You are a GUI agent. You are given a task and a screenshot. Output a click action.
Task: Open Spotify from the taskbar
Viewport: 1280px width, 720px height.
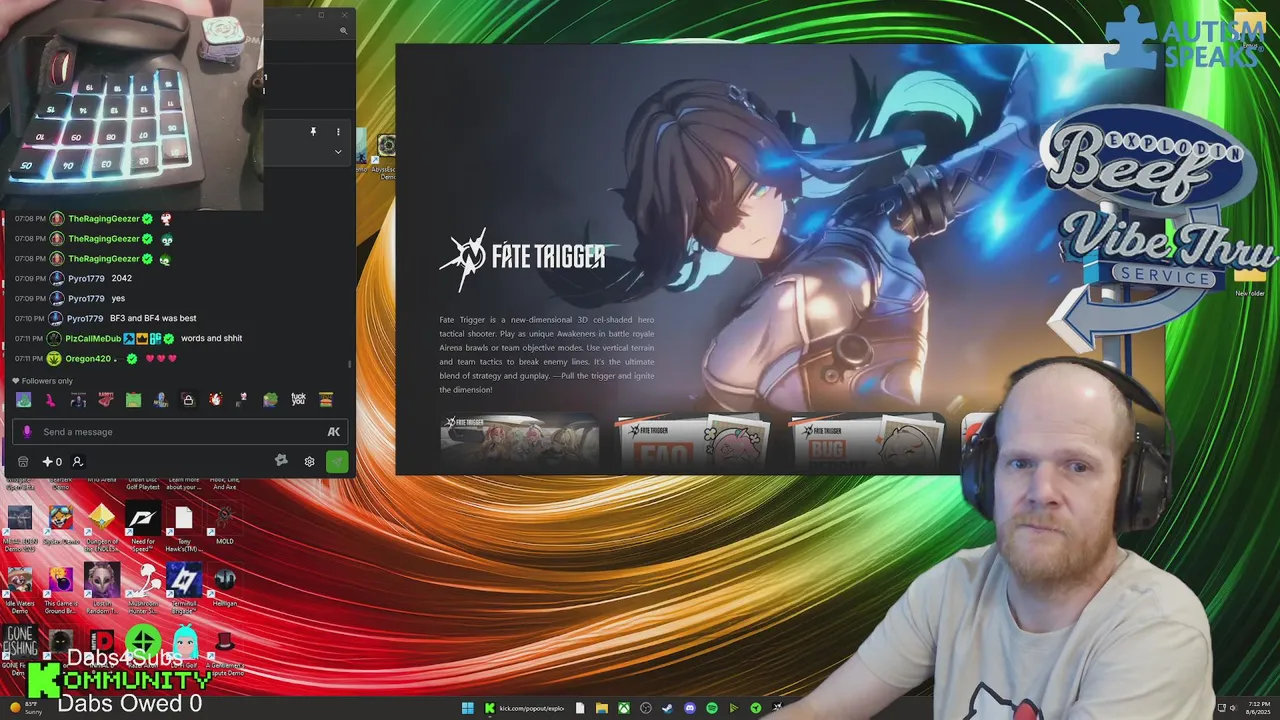(712, 708)
